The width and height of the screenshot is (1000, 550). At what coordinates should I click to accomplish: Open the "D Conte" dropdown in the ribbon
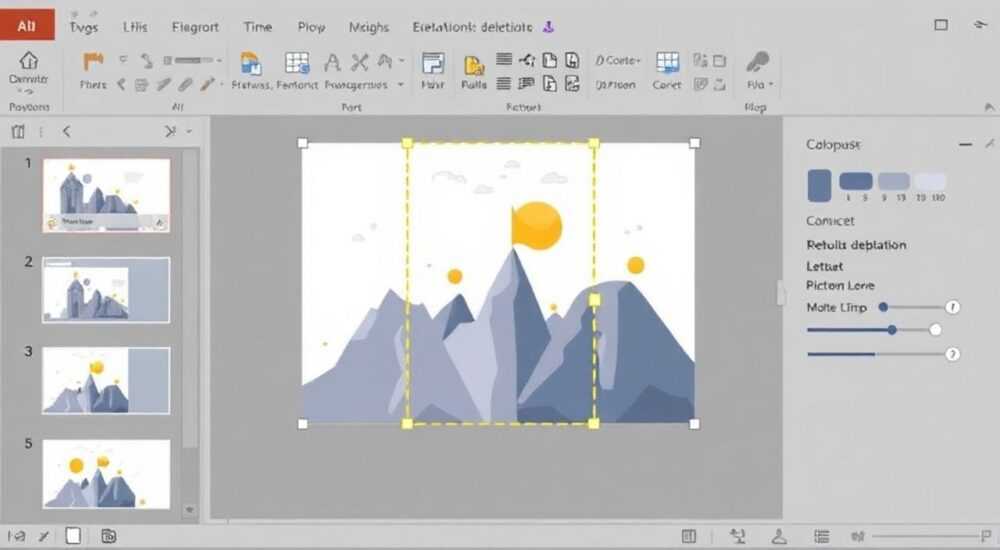pos(617,61)
